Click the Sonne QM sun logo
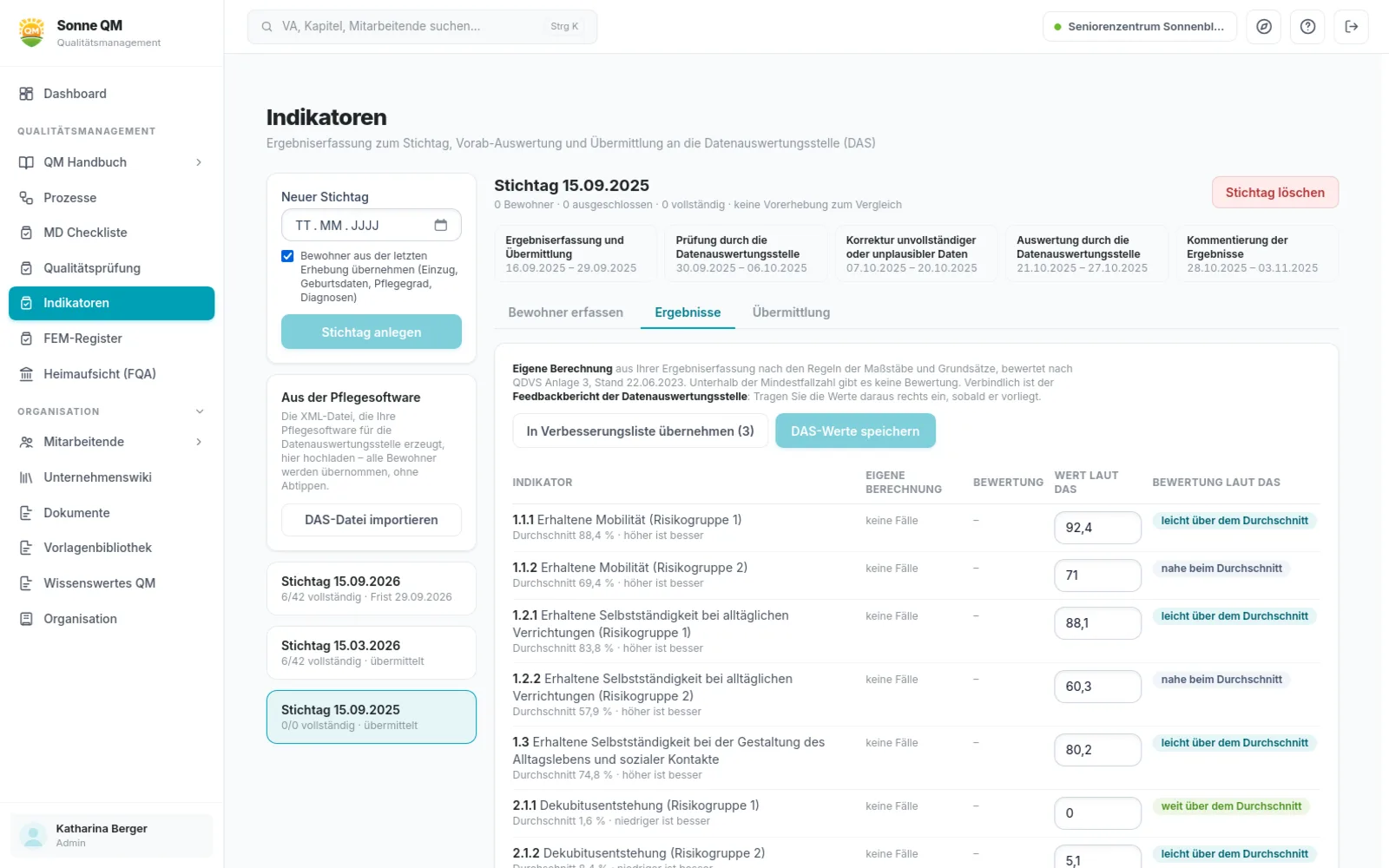The width and height of the screenshot is (1389, 868). pyautogui.click(x=32, y=32)
